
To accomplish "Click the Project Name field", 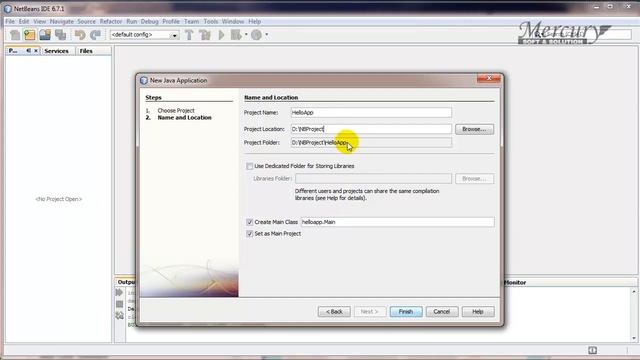I will coord(371,112).
